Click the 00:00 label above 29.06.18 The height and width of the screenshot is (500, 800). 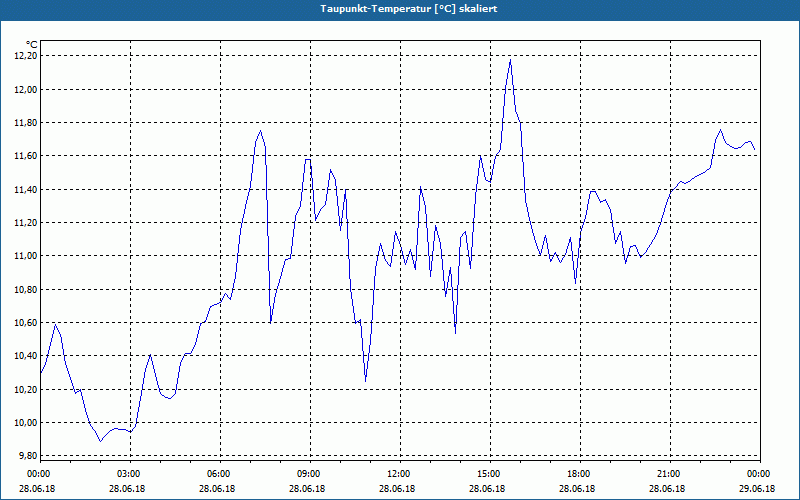pos(760,473)
